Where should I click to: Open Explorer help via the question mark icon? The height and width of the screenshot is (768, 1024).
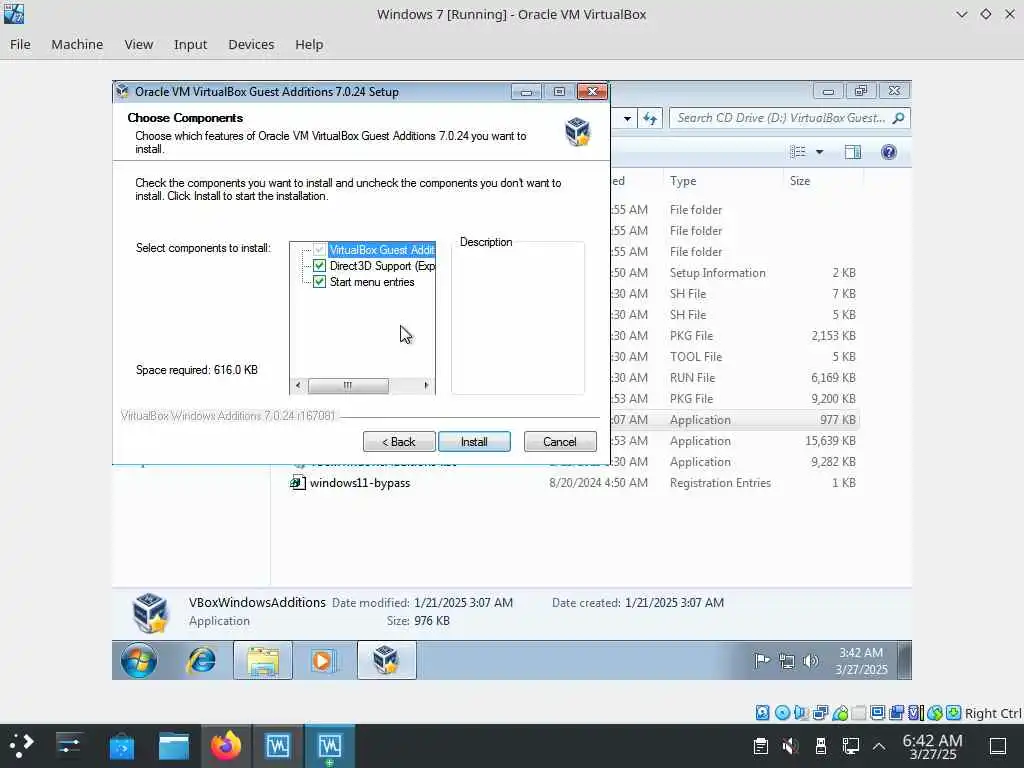888,152
